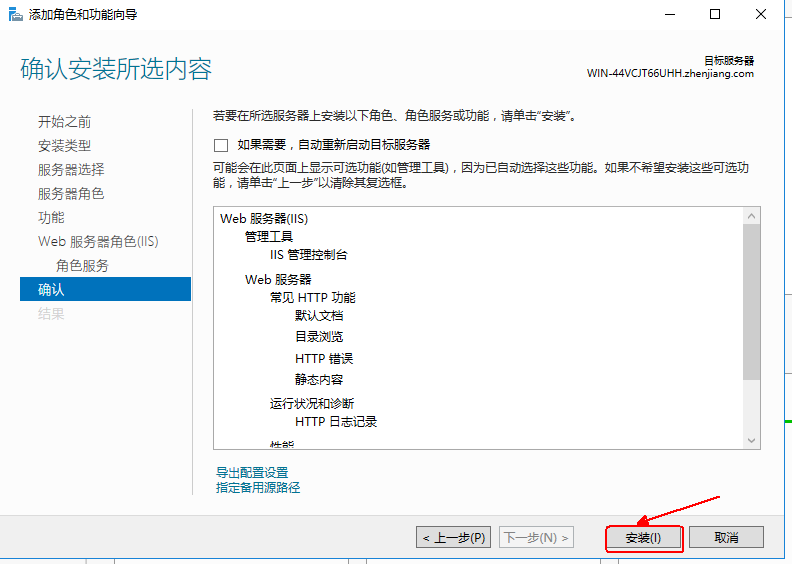The image size is (792, 564).
Task: Click 常见 HTTP 功能 entry in the list
Action: click(313, 297)
